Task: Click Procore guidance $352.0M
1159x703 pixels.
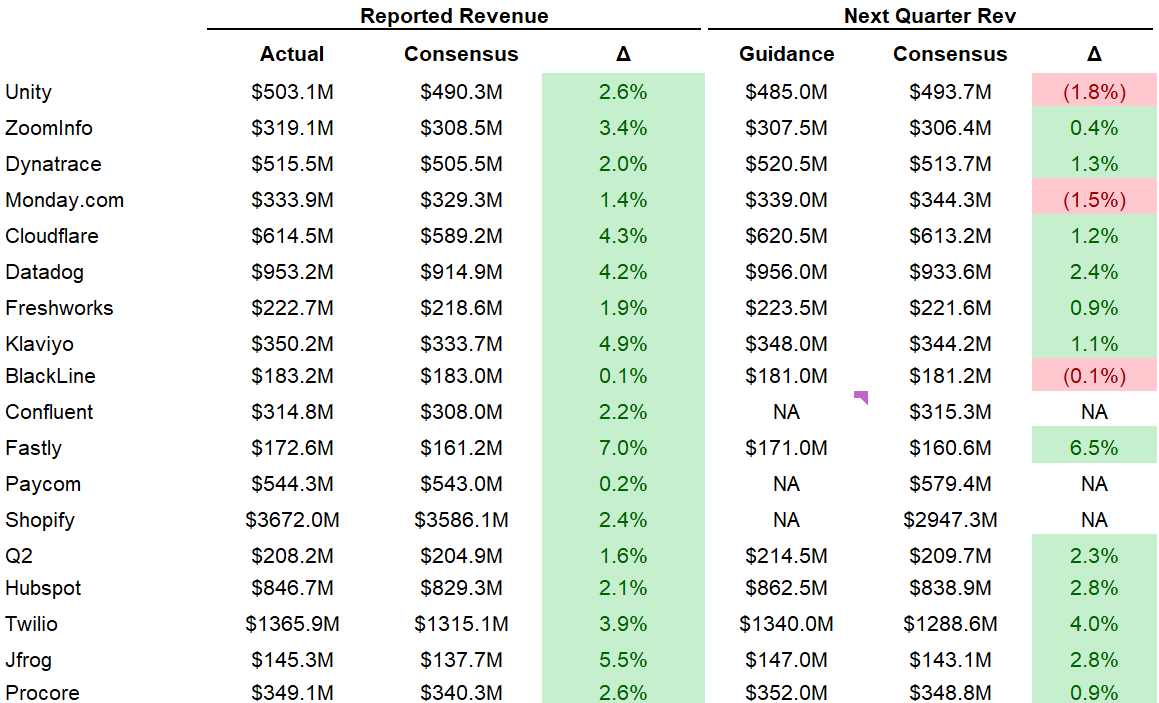Action: point(786,693)
